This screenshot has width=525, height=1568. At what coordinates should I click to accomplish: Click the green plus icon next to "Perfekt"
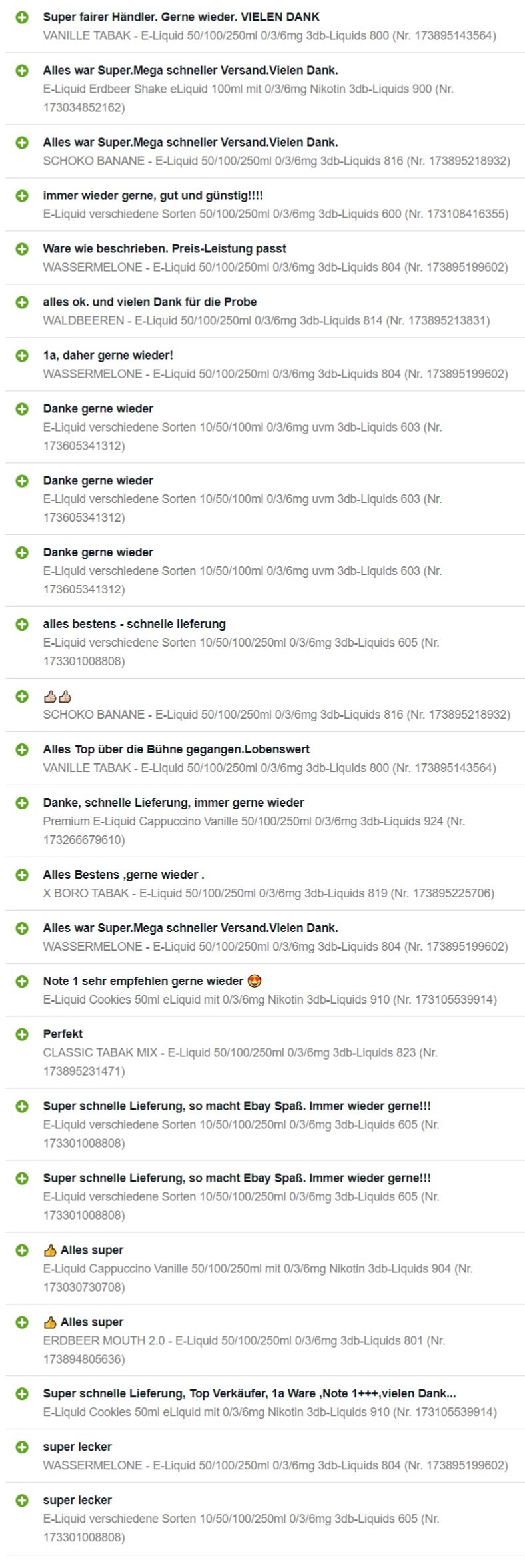point(22,1034)
